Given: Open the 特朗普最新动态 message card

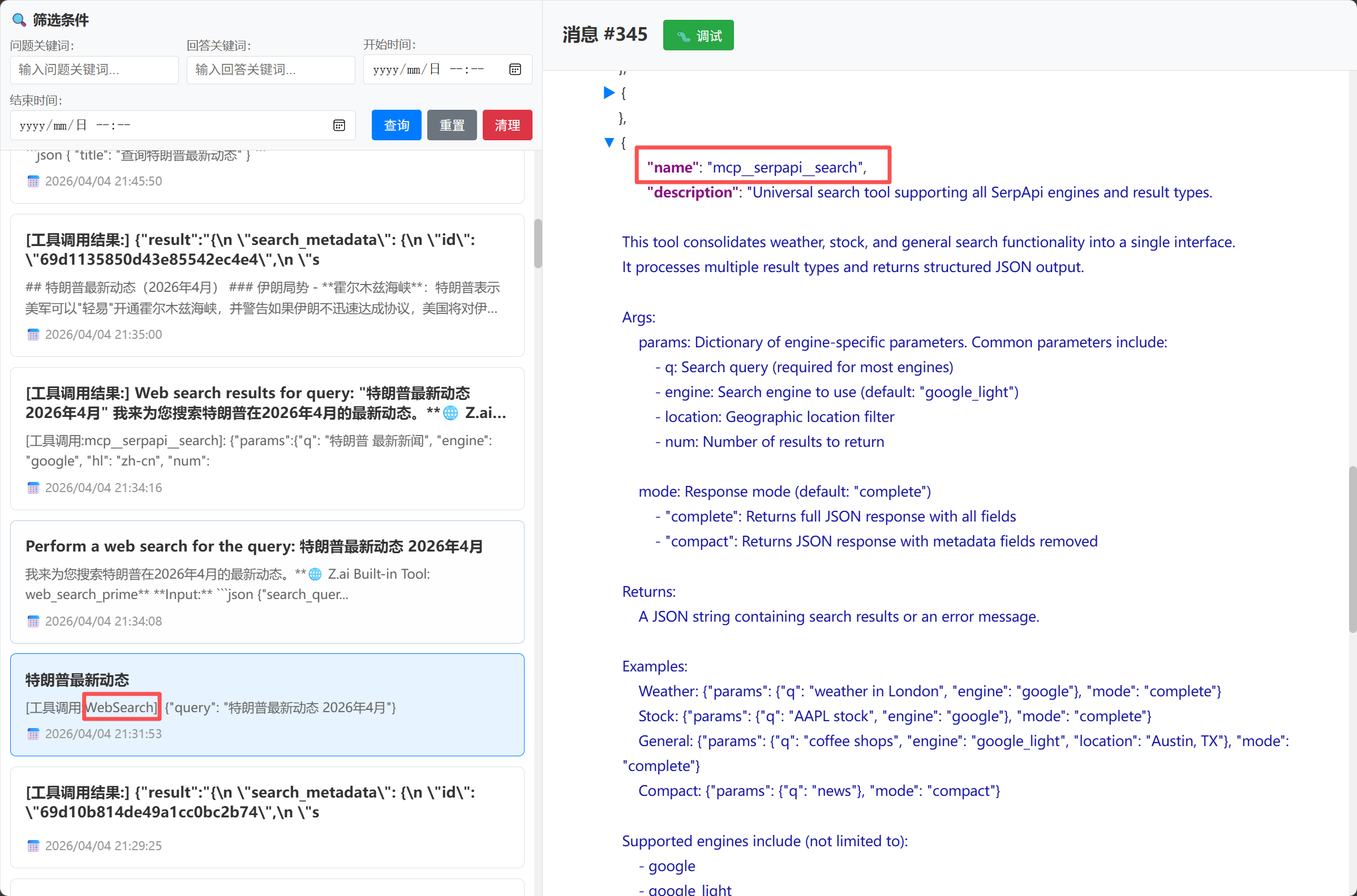Looking at the screenshot, I should coord(267,705).
